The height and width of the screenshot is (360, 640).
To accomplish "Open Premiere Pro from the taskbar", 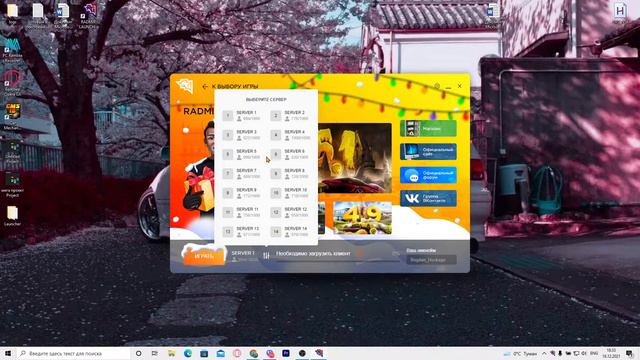I will point(286,353).
